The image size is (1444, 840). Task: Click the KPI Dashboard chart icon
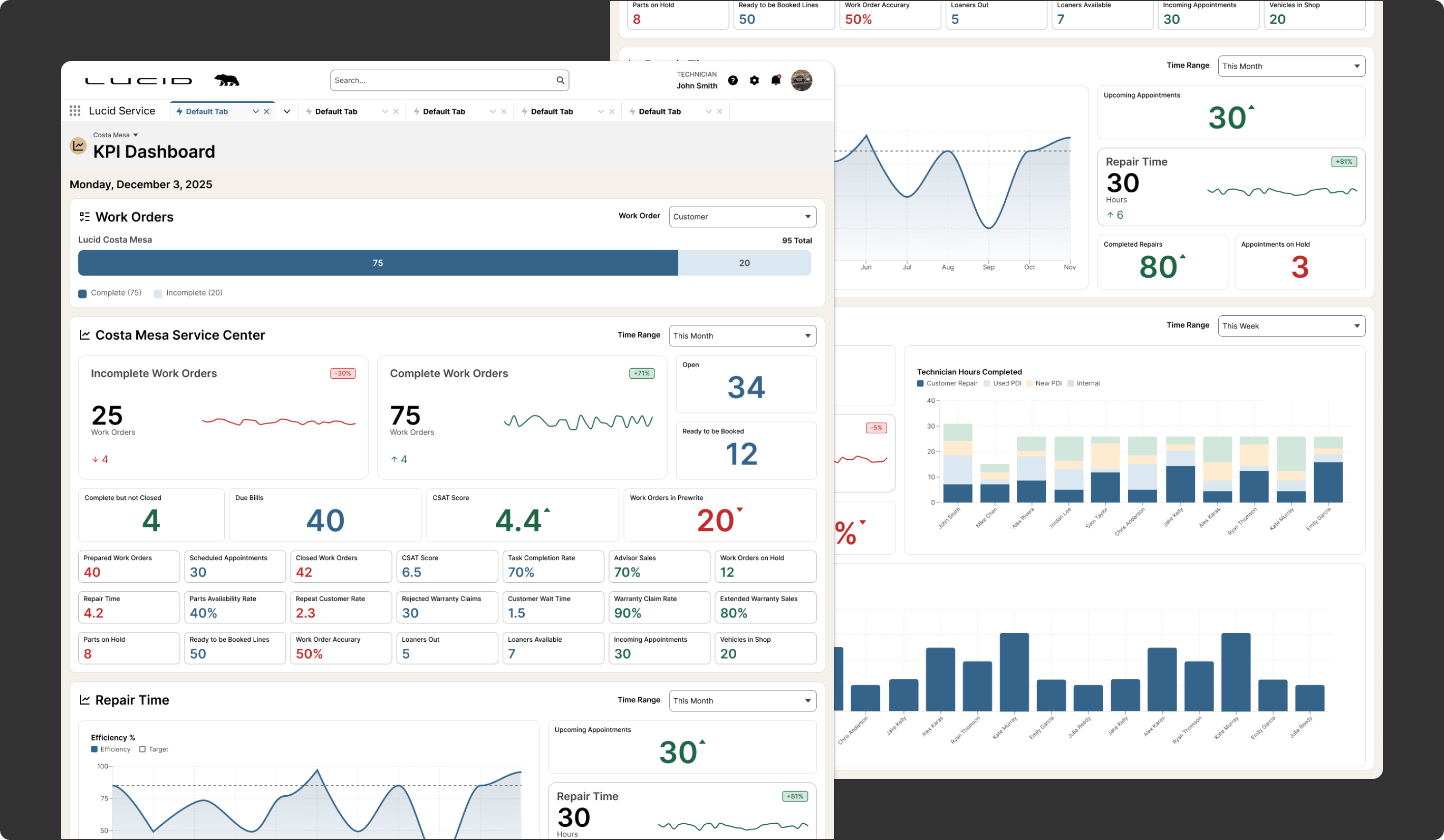pos(78,145)
